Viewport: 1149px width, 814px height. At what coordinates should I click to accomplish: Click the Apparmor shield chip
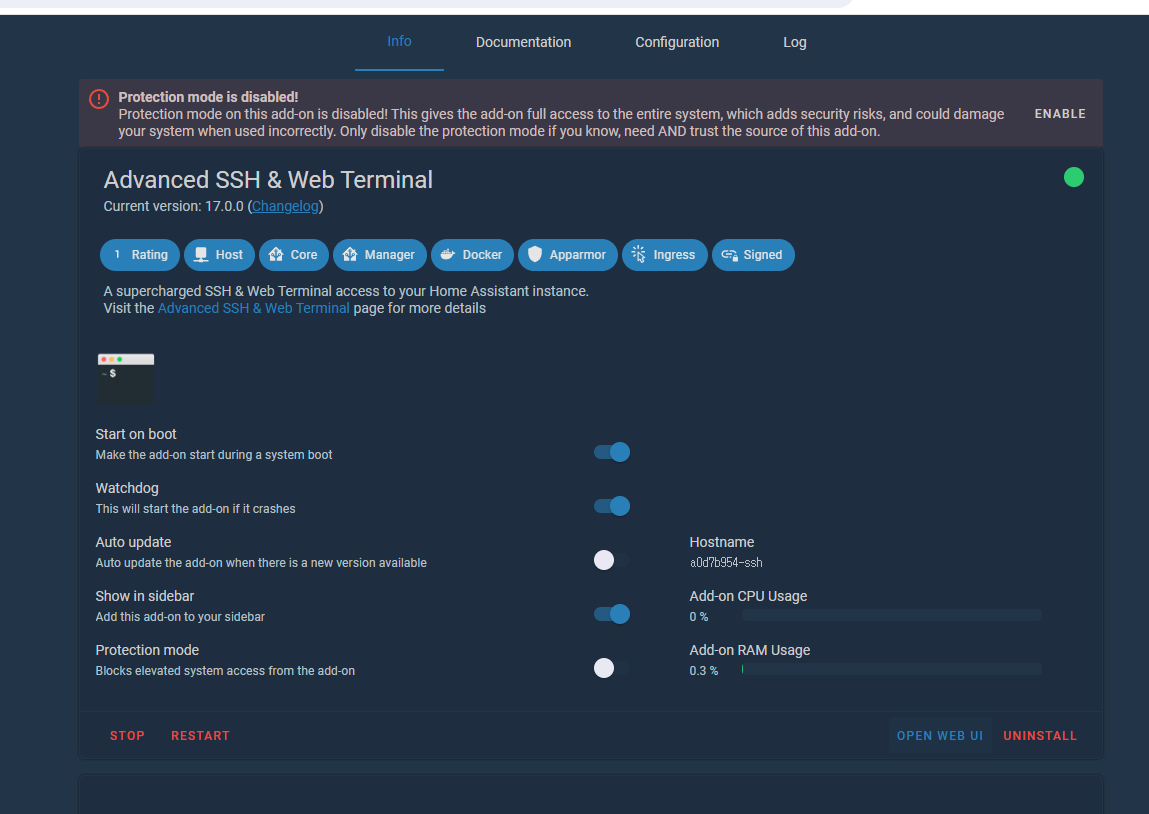point(568,255)
